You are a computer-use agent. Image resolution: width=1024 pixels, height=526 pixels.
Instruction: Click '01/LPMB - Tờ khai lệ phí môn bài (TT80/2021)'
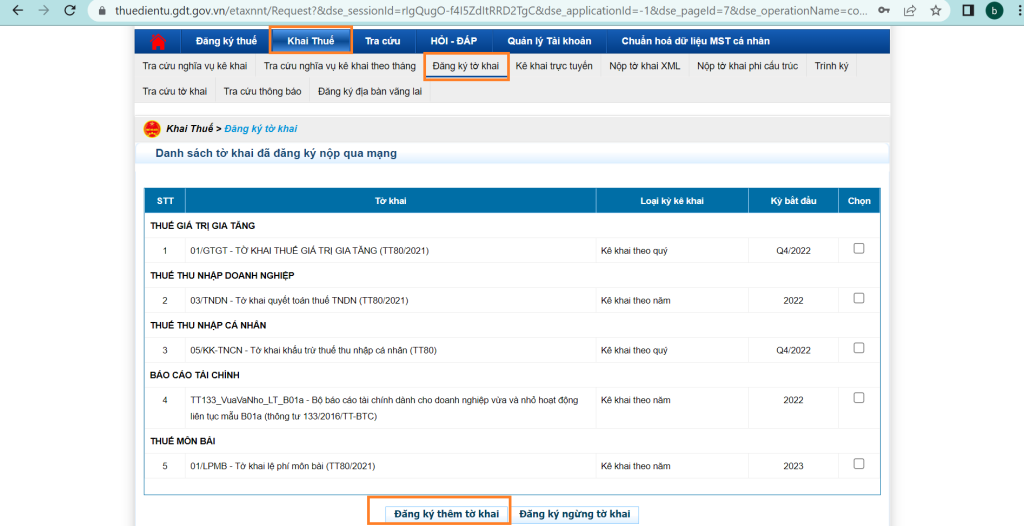coord(283,466)
